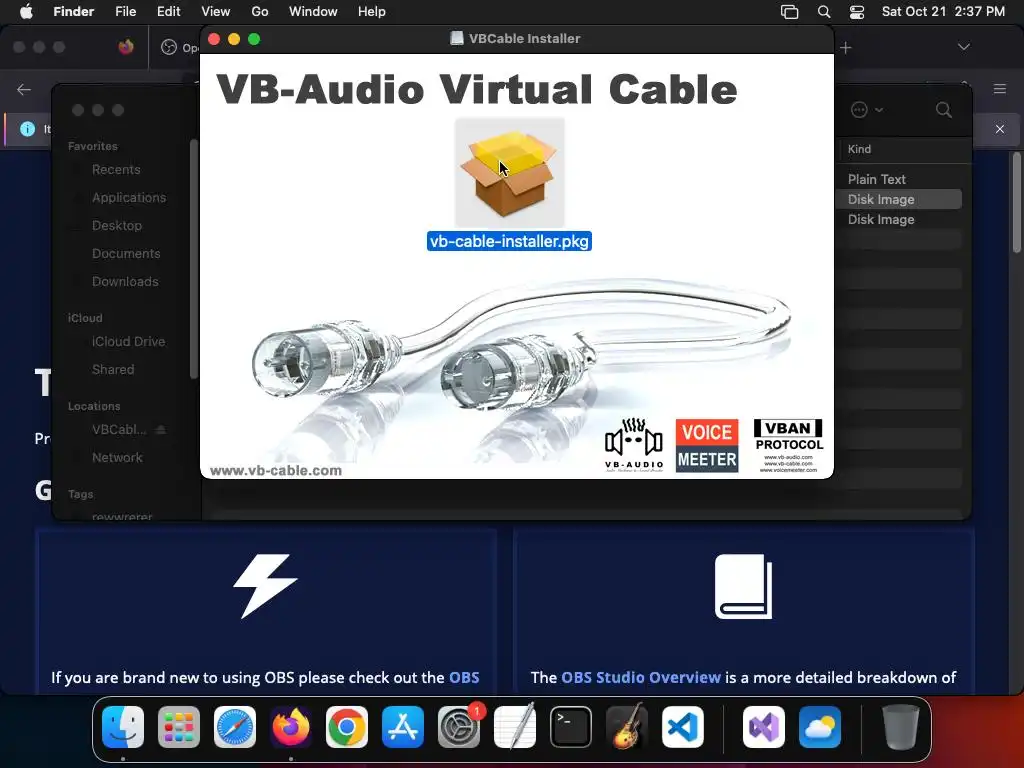Image resolution: width=1024 pixels, height=768 pixels.
Task: Open the File menu
Action: tap(125, 11)
